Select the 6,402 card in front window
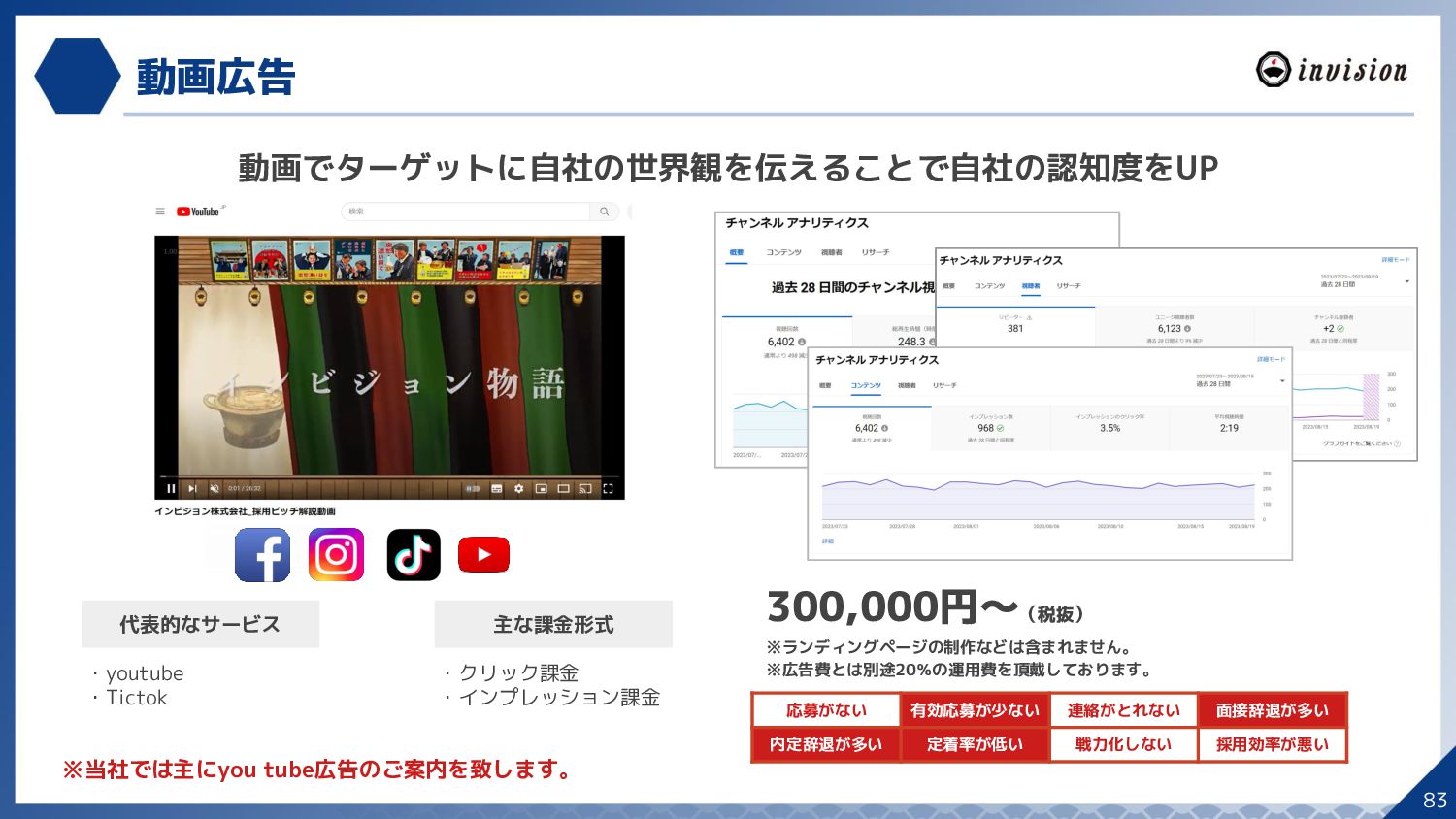Screen dimensions: 1456x819 [871, 428]
